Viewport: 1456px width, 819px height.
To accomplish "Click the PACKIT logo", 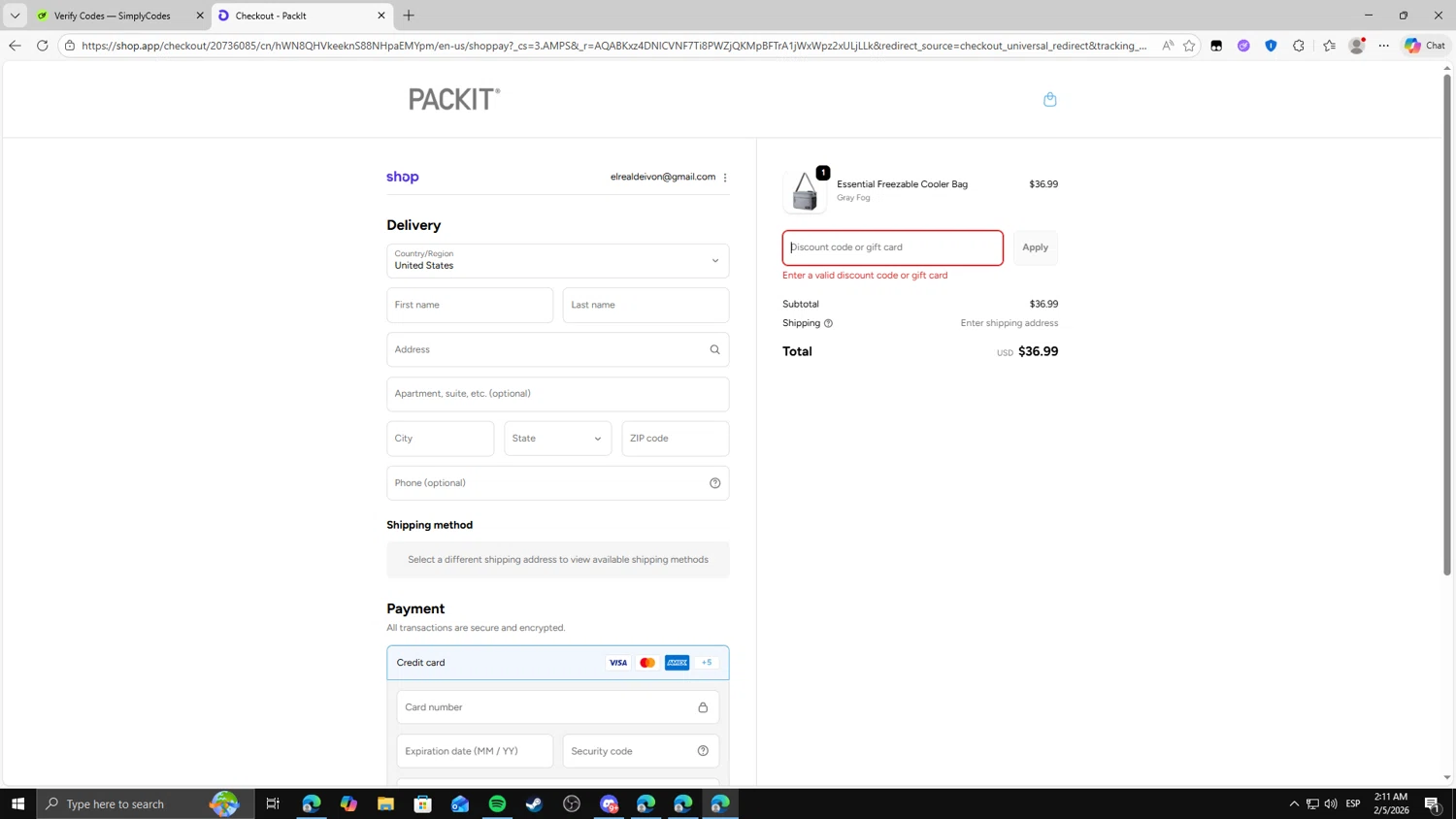I will [454, 99].
